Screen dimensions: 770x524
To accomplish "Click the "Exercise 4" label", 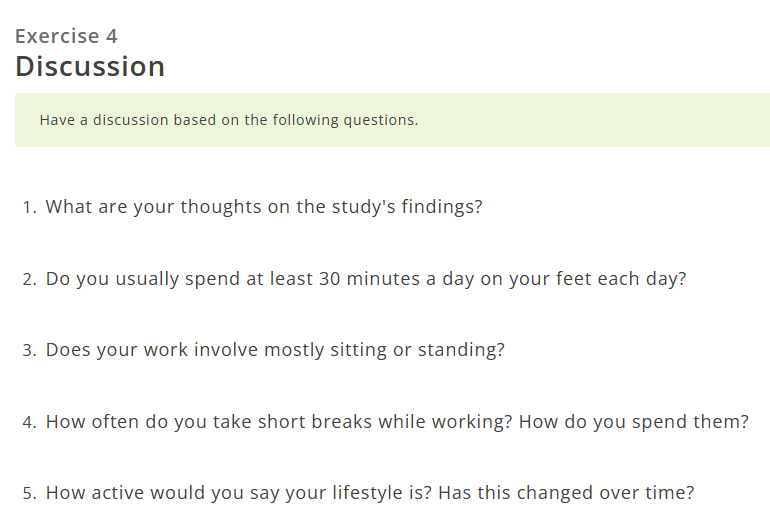I will coord(66,36).
